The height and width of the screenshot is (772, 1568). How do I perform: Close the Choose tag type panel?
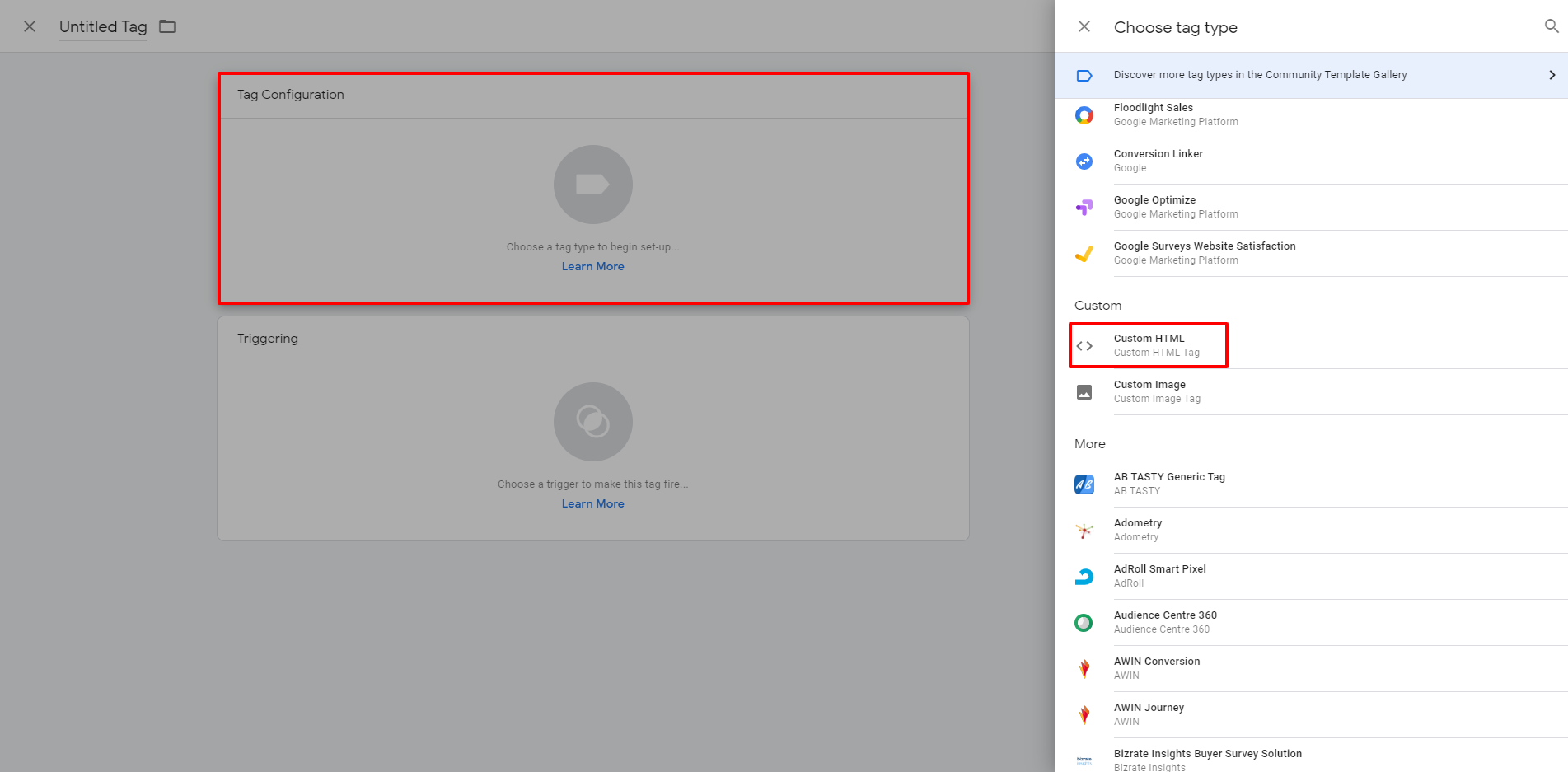[1084, 26]
